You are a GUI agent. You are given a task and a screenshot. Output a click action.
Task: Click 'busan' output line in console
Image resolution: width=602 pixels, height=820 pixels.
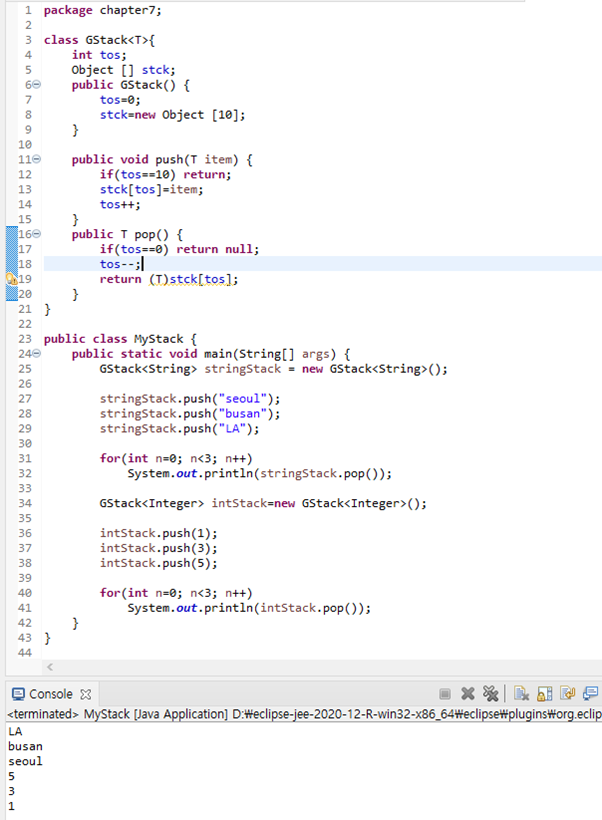(25, 746)
